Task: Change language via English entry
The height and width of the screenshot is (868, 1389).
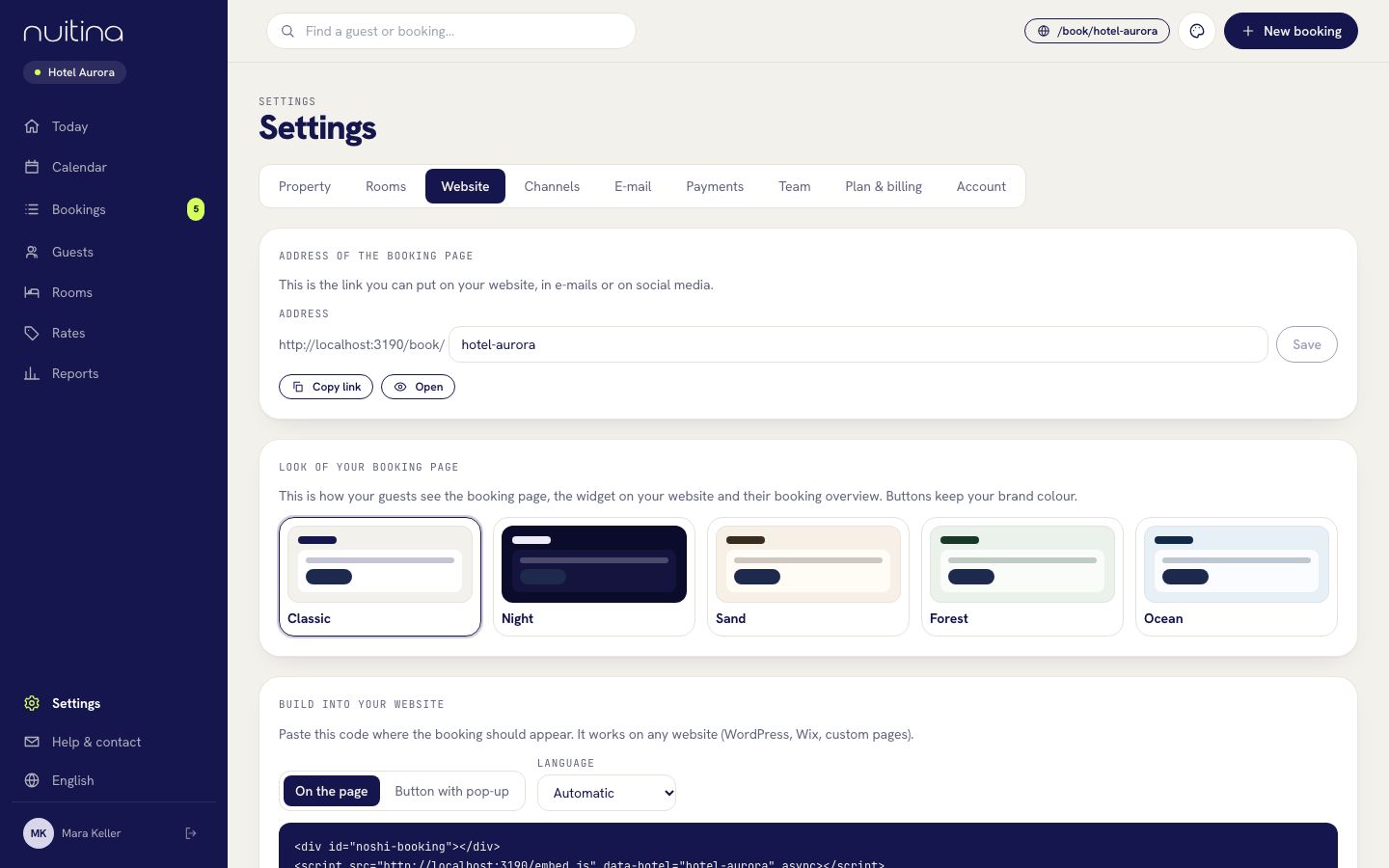Action: [114, 780]
